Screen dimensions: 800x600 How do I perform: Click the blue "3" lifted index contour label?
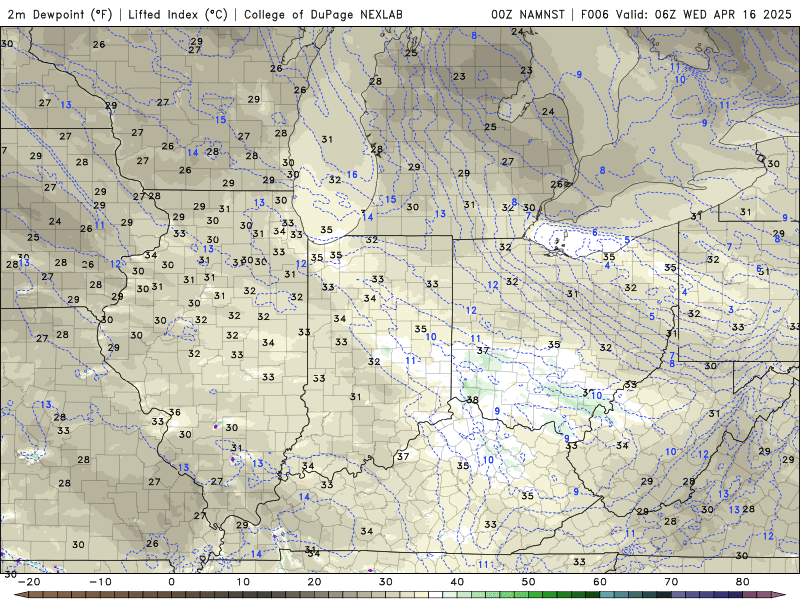coord(731,310)
